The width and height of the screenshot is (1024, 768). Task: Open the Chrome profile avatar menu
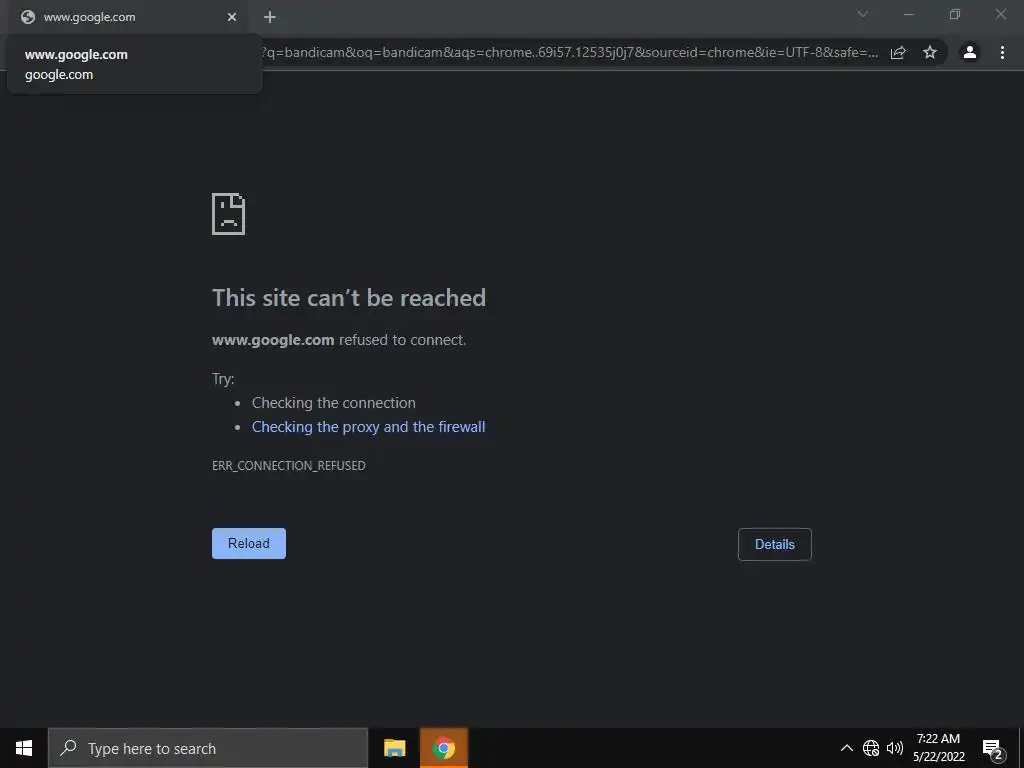pyautogui.click(x=970, y=52)
